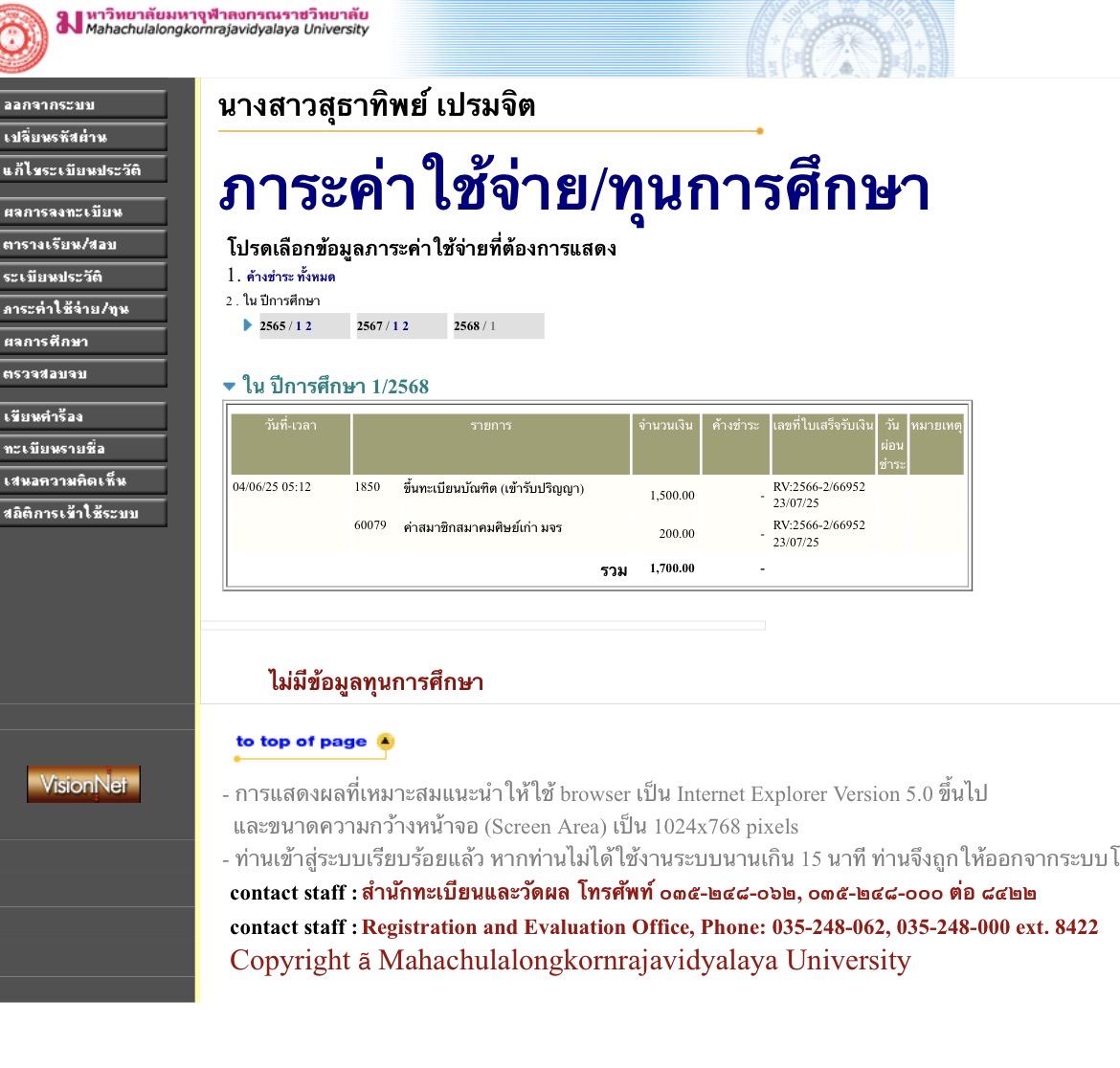The image size is (1120, 1068).
Task: Open เขียนคำร้อง petition menu
Action: coord(83,416)
